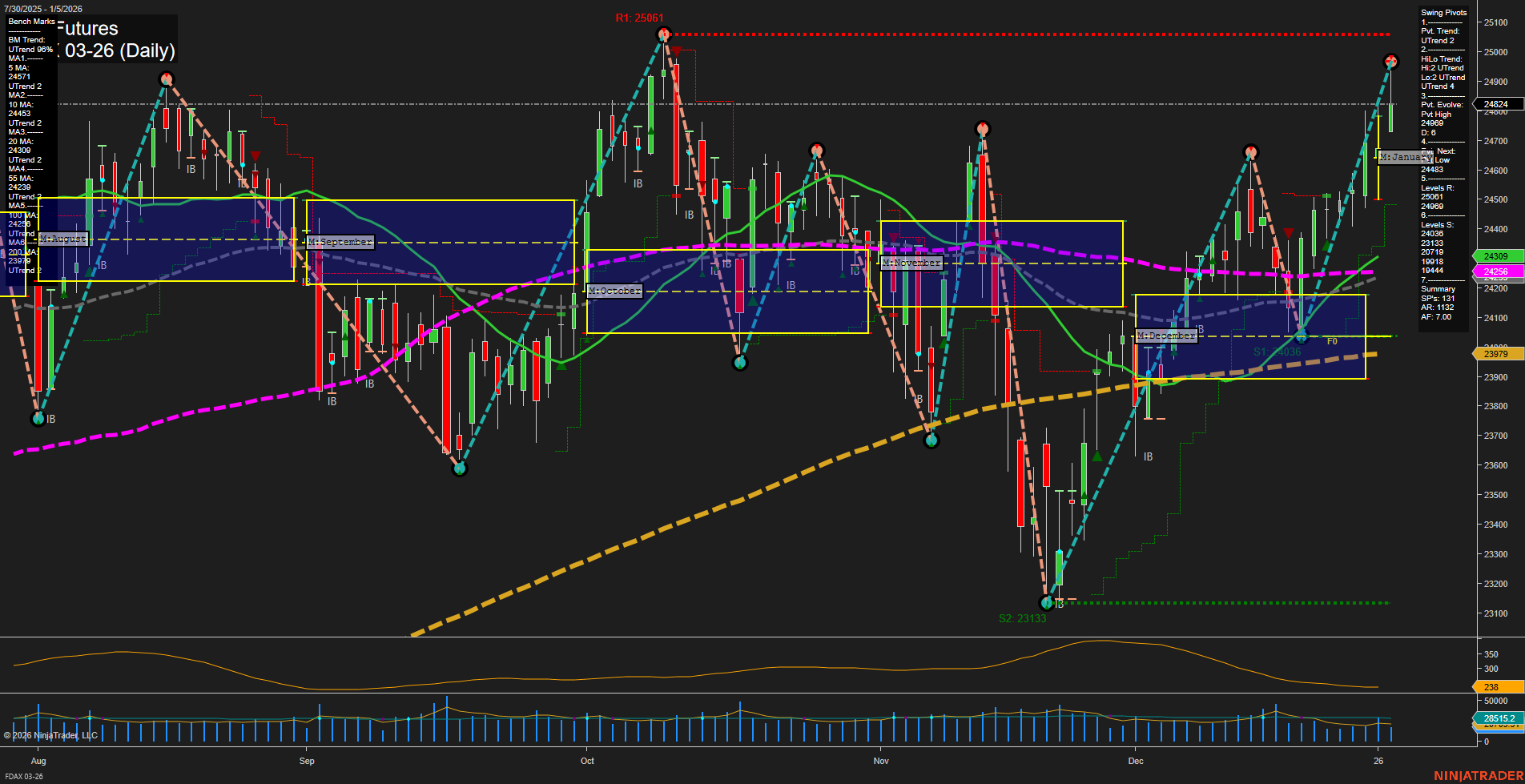Click the M:January month label
Screen dimensions: 1525x784
click(1406, 157)
